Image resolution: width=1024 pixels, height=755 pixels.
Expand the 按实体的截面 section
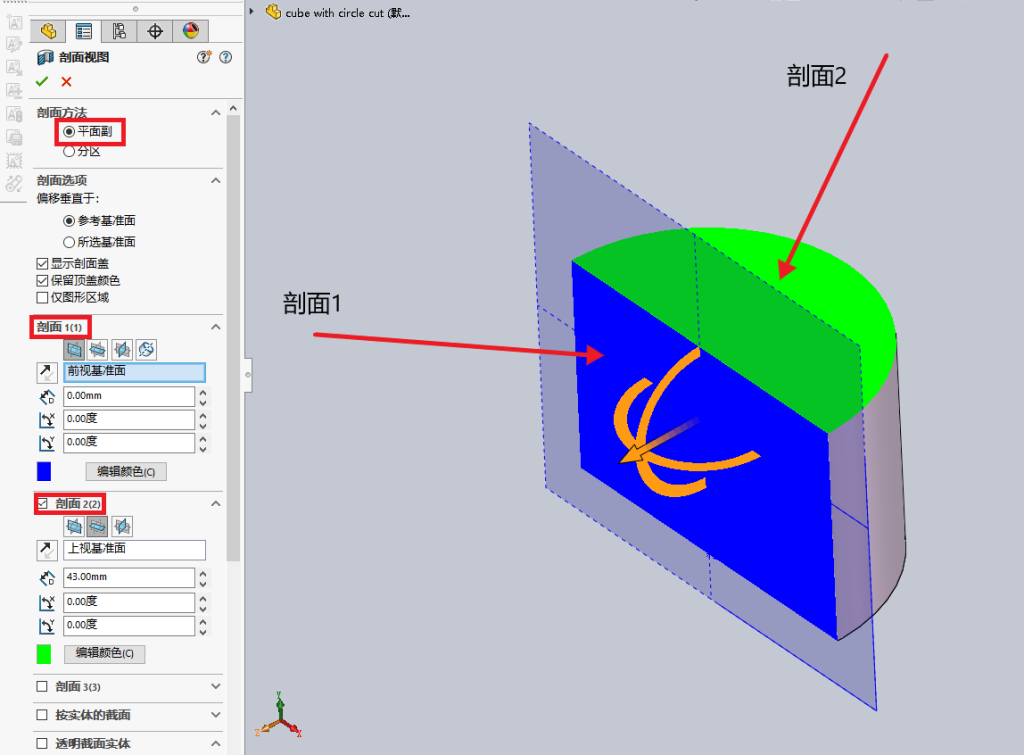tap(216, 715)
